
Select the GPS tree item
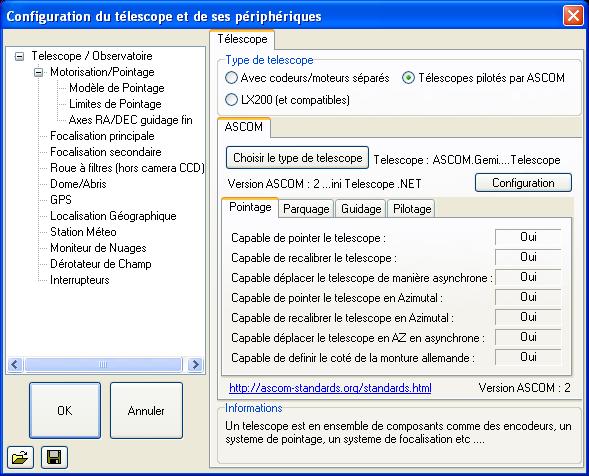pyautogui.click(x=60, y=200)
